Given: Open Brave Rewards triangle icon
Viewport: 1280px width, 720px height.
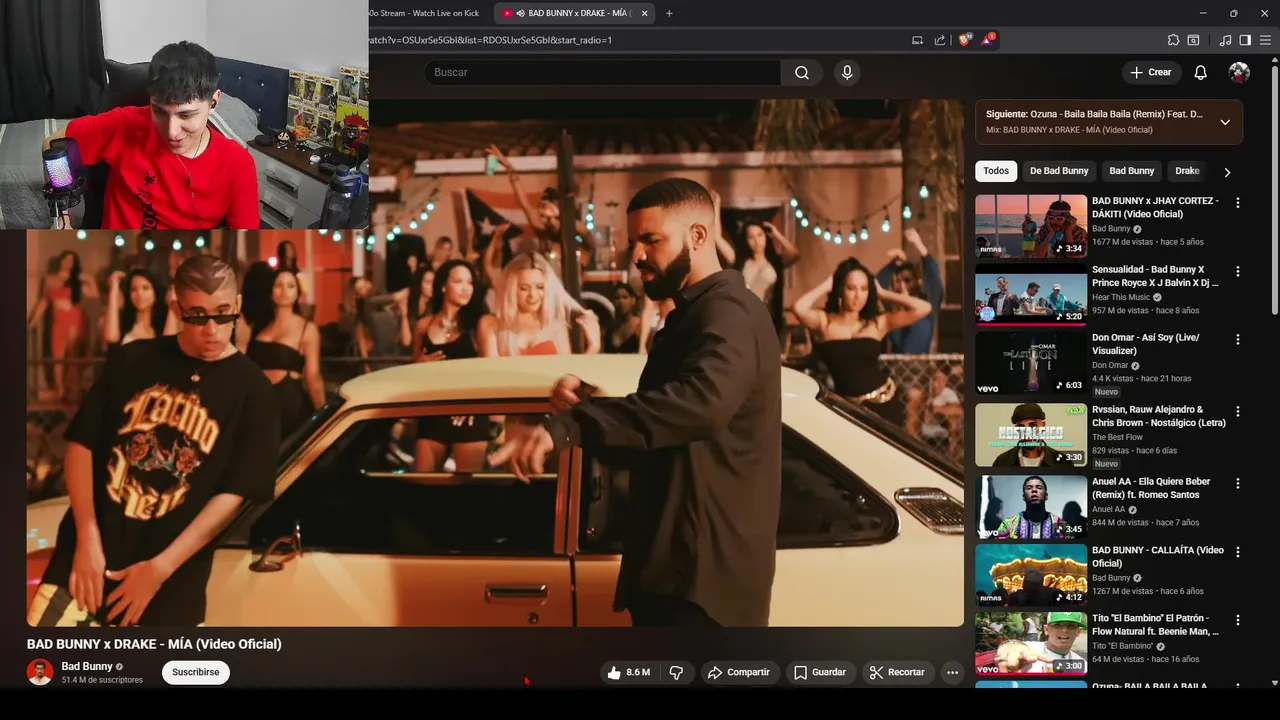Looking at the screenshot, I should point(988,40).
